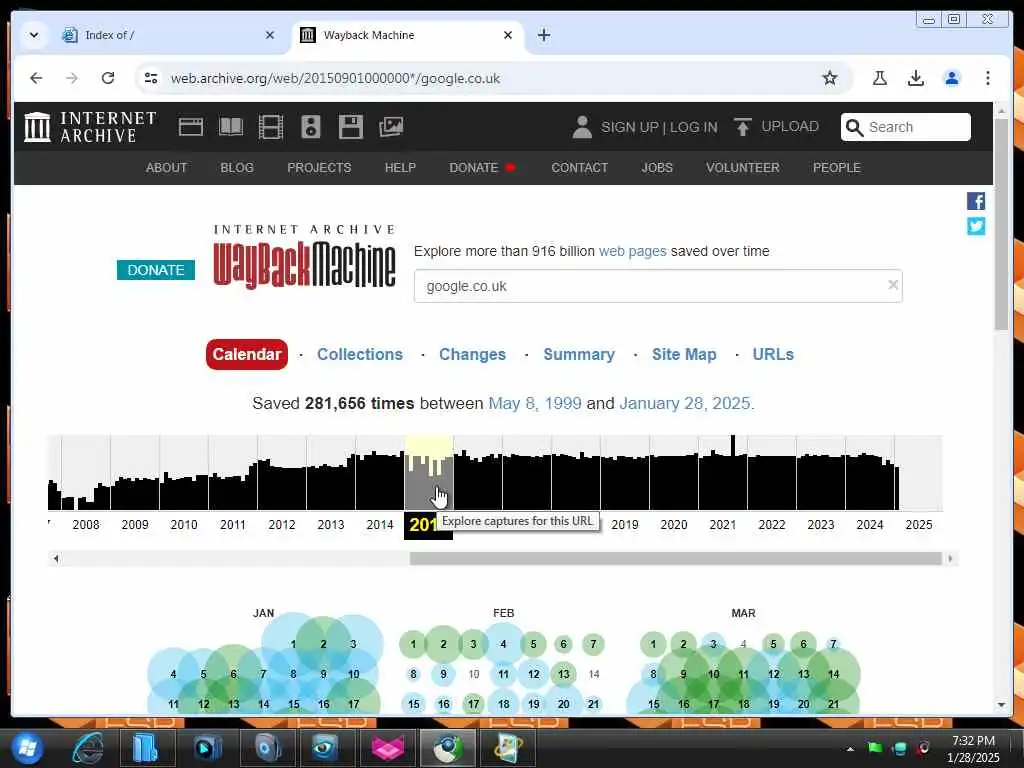Open Chrome downloads icon
The height and width of the screenshot is (768, 1024).
(x=916, y=78)
